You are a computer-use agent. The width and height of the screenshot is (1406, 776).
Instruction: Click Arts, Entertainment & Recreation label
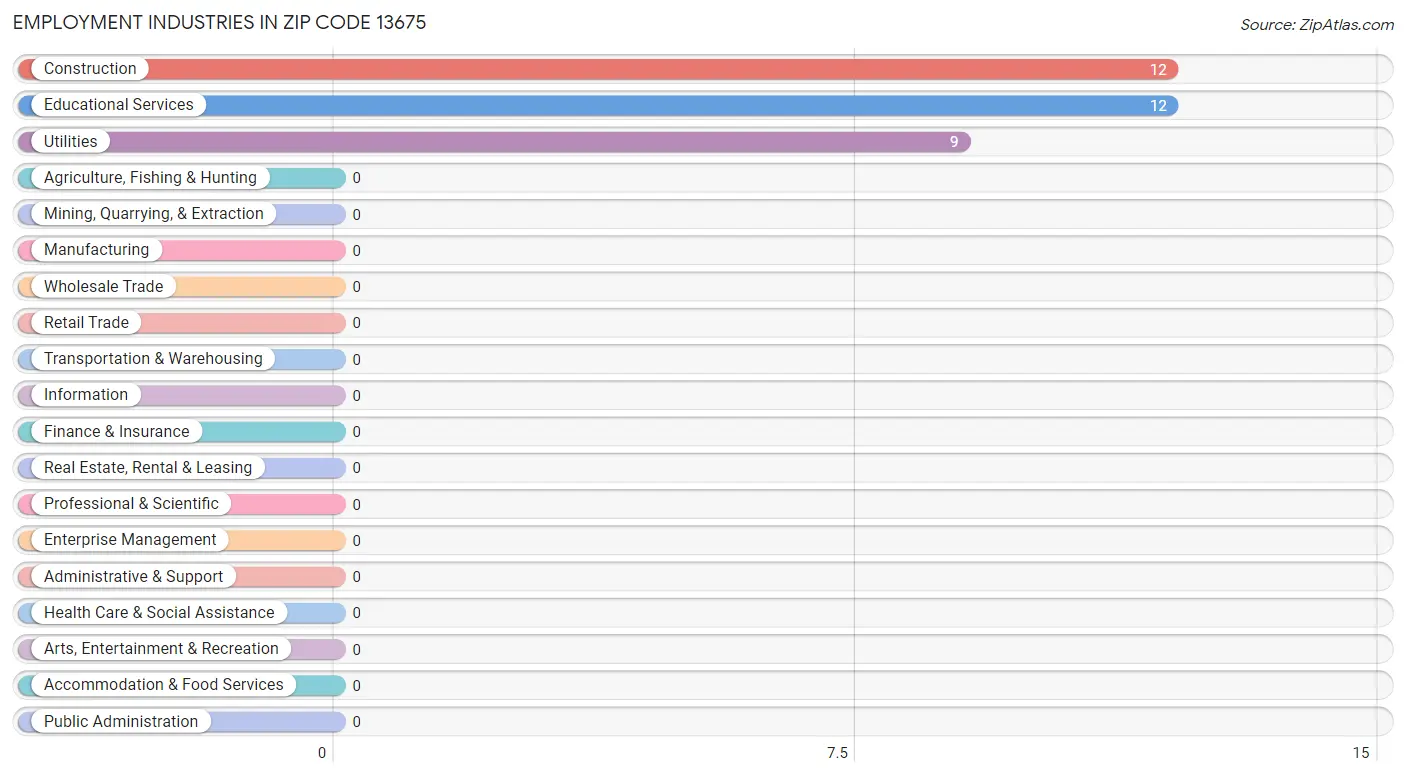click(161, 649)
